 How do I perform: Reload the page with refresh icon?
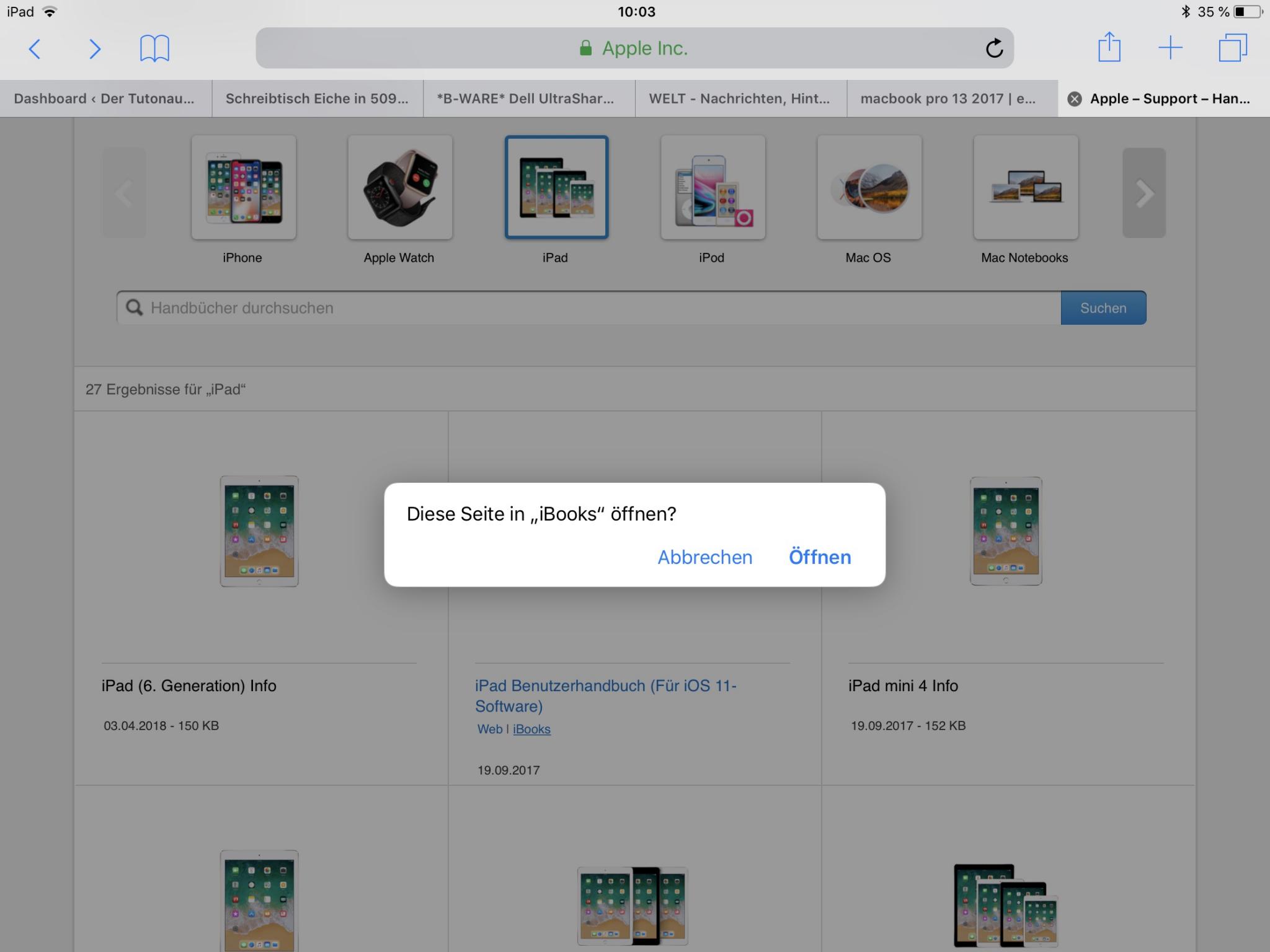[994, 48]
